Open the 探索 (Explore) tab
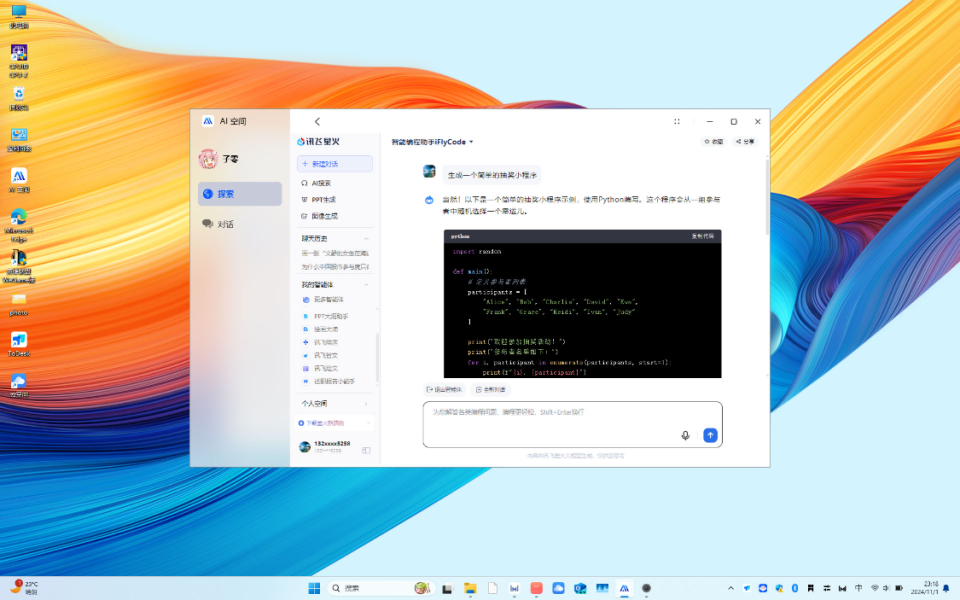 click(x=239, y=193)
